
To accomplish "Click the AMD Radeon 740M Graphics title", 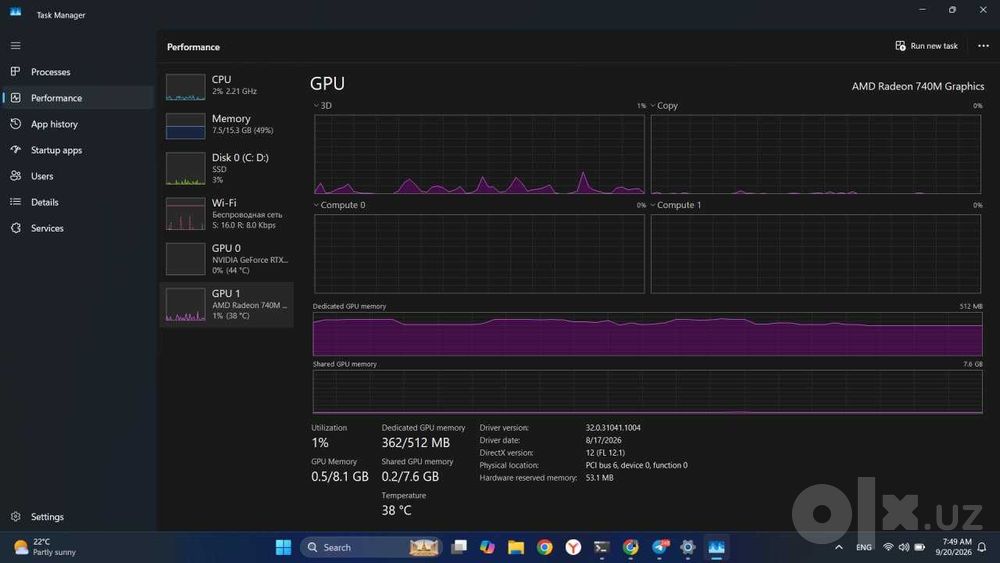I will click(918, 86).
